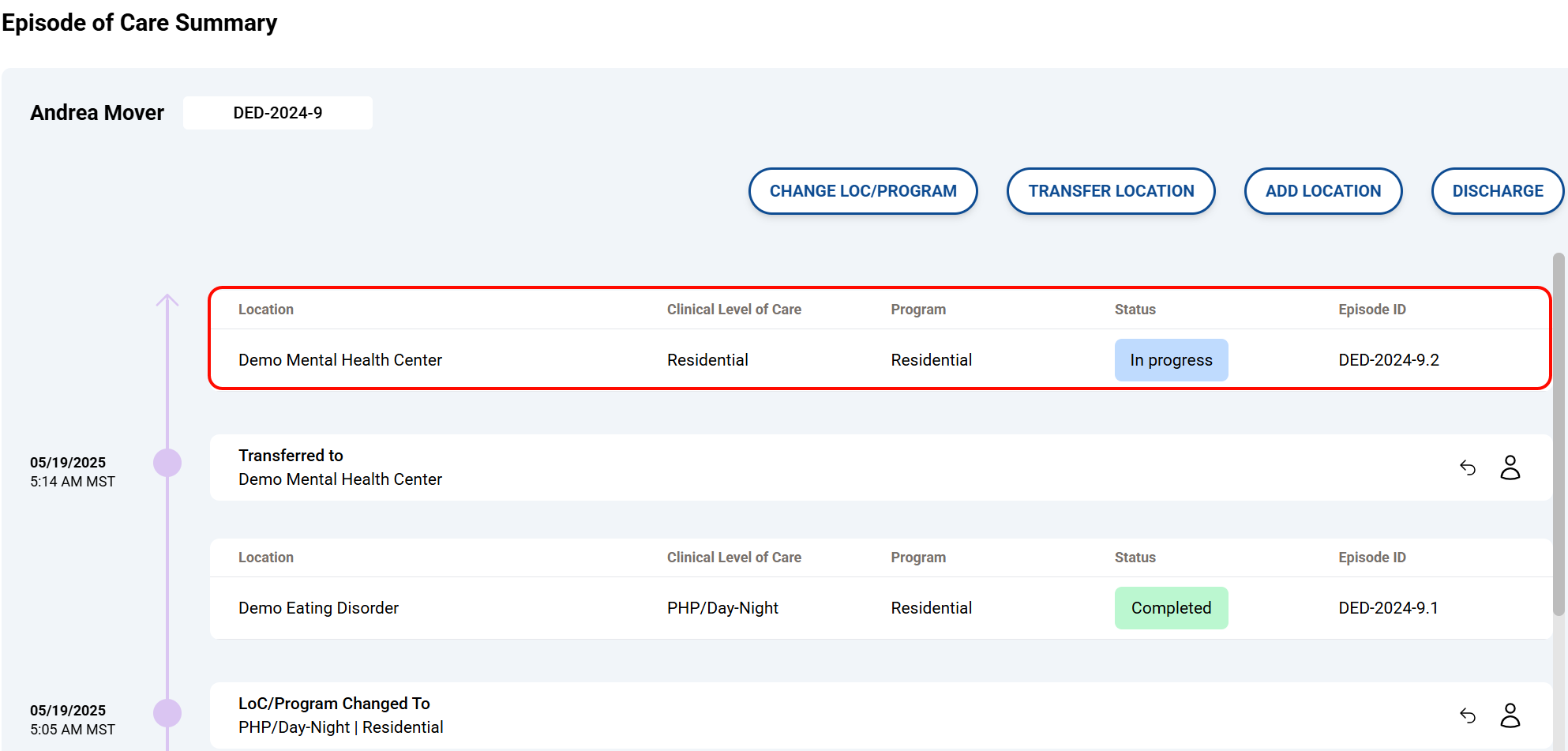This screenshot has width=1568, height=751.
Task: Open the Add Location dialog
Action: [1322, 191]
